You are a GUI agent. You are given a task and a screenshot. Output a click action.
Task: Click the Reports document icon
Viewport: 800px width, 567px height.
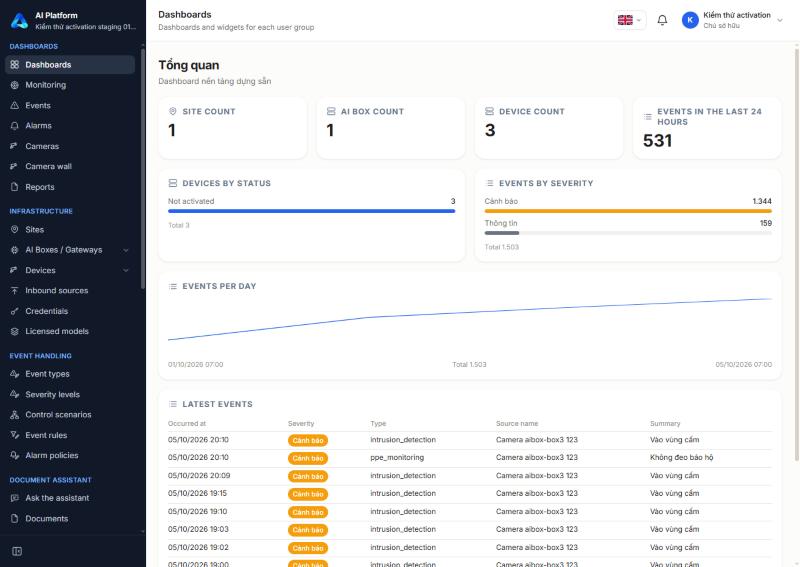tap(15, 187)
